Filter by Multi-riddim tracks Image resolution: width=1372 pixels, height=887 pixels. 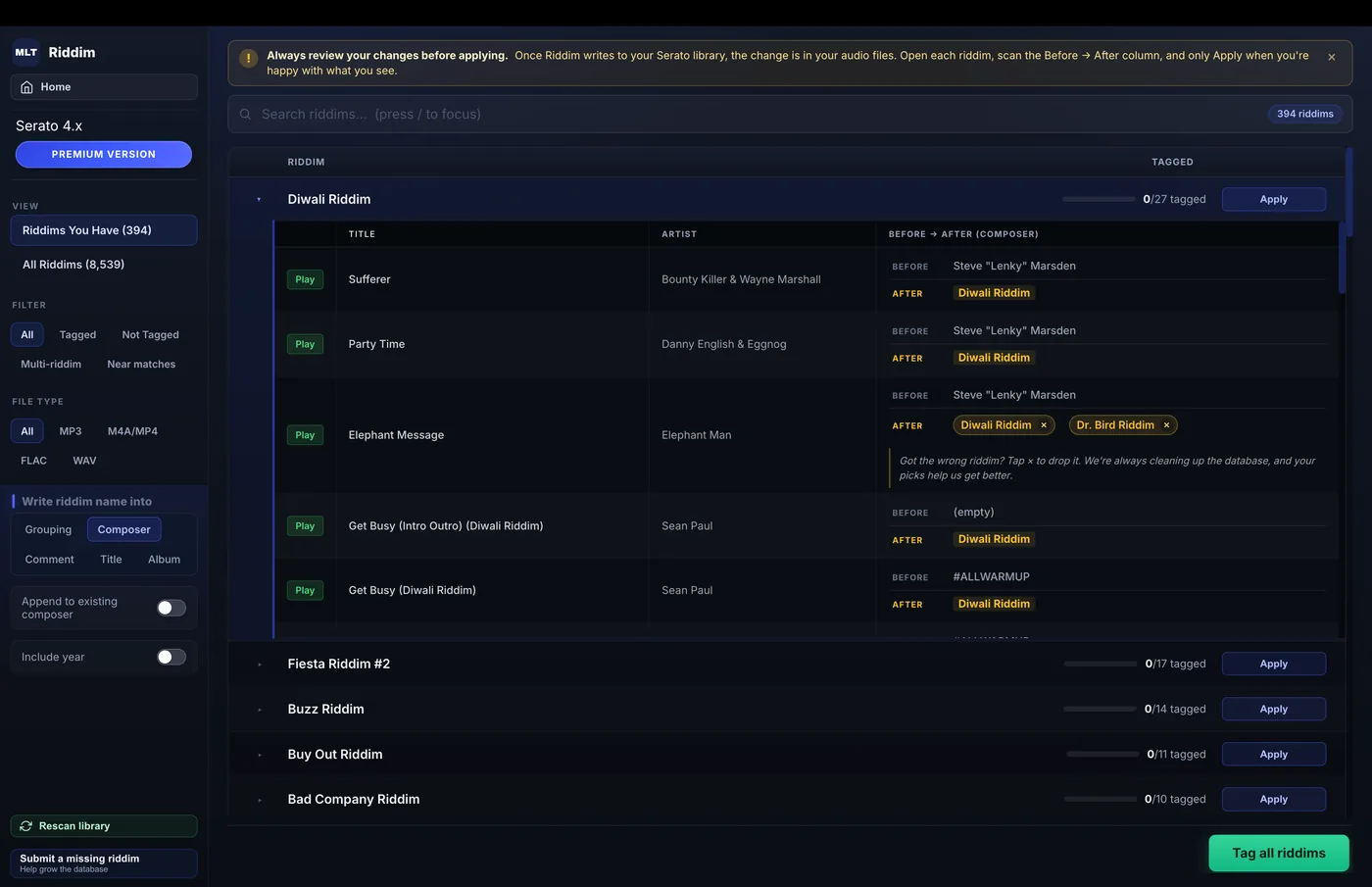pos(51,365)
